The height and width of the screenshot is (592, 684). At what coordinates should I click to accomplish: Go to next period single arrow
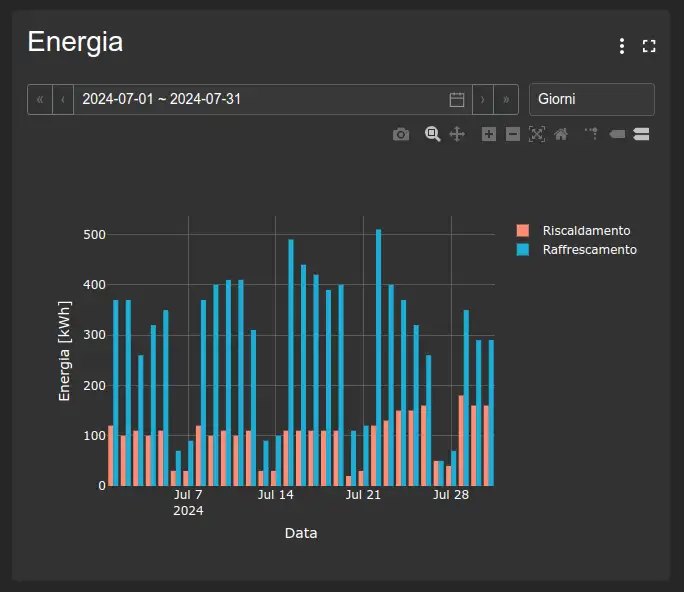coord(482,99)
